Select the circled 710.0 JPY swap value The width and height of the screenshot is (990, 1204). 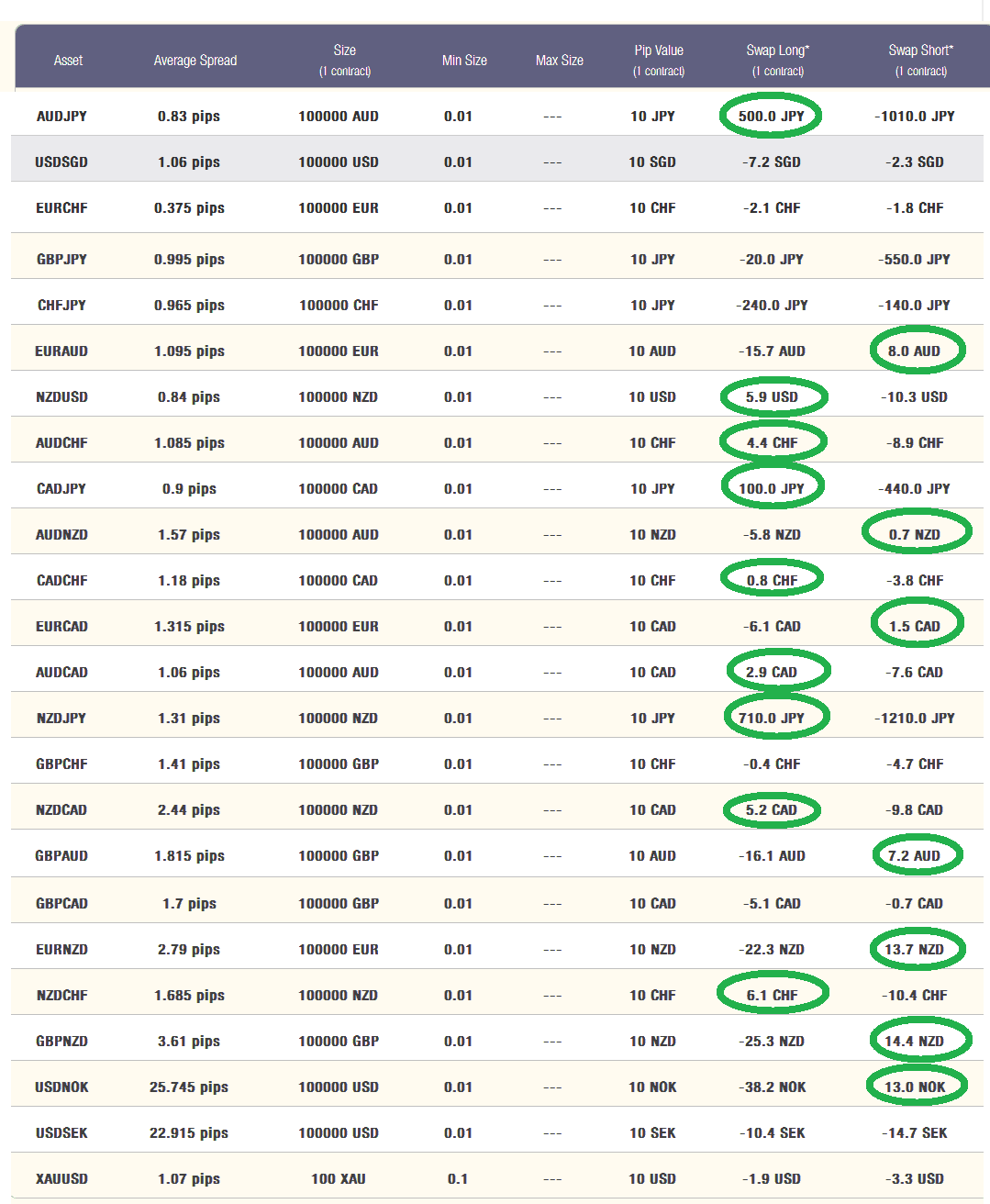pyautogui.click(x=771, y=719)
